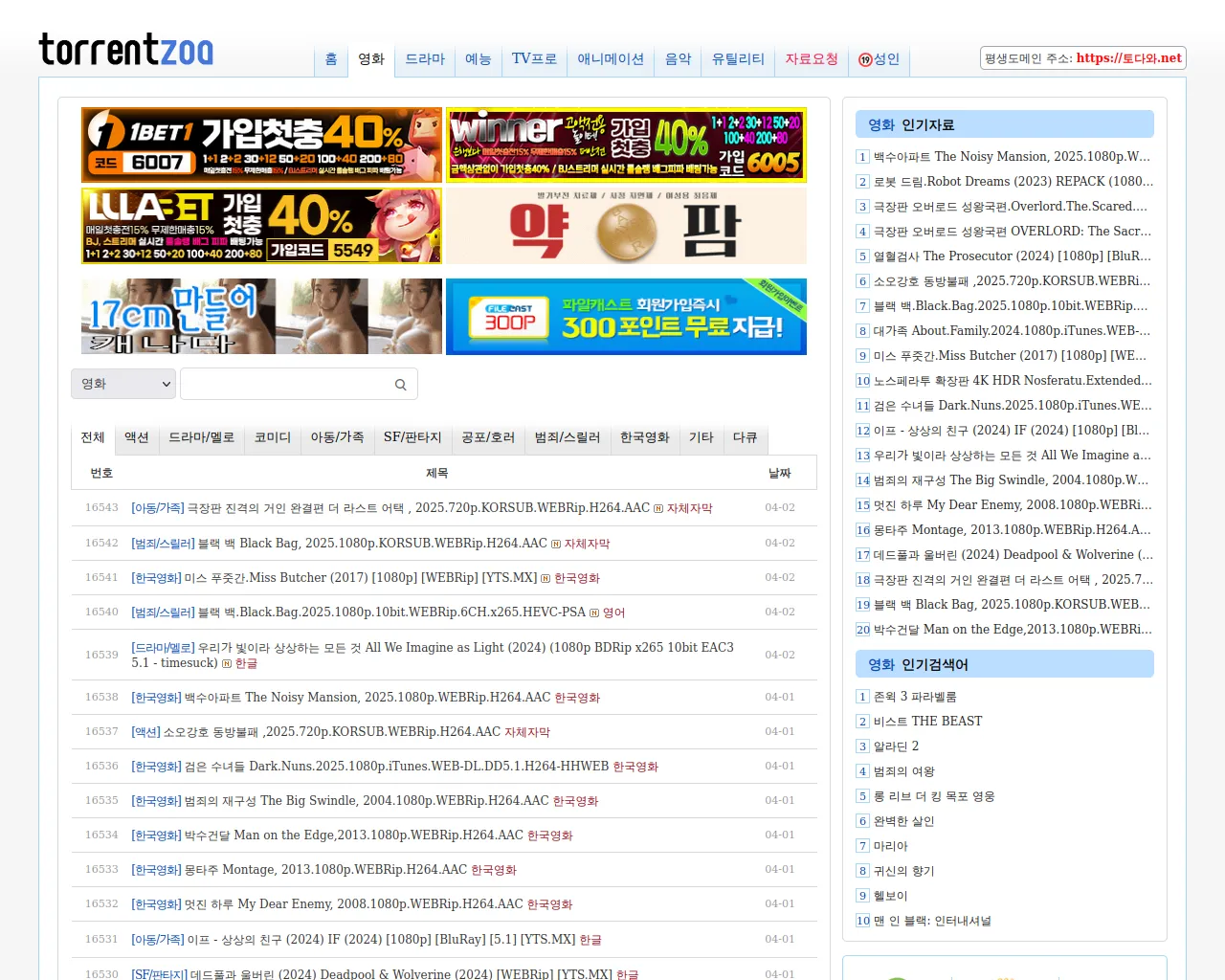1225x980 pixels.
Task: Focus the search text field
Action: [287, 384]
